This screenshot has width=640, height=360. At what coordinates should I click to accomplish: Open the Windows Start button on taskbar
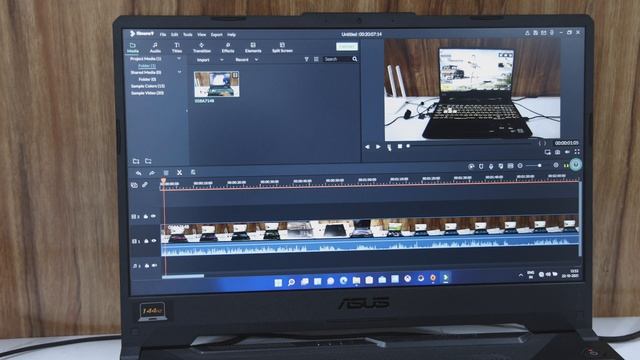[278, 282]
